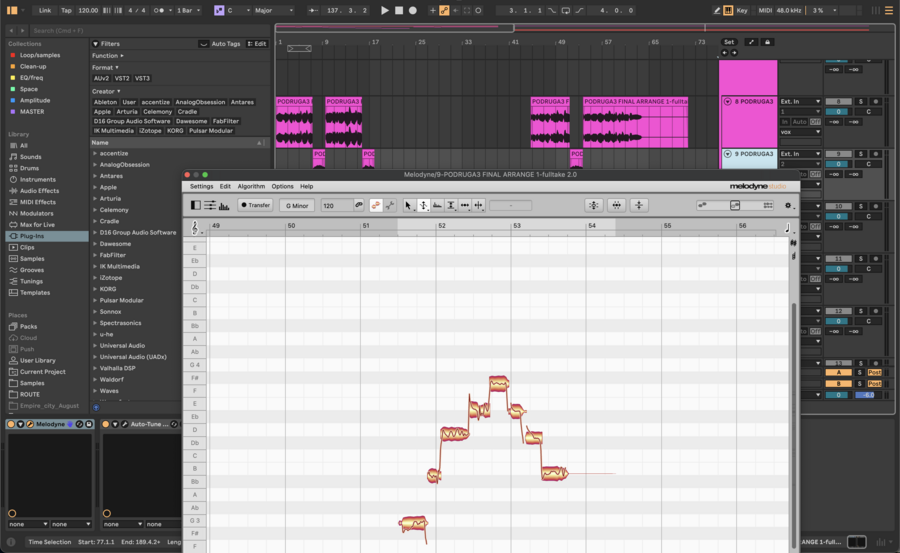Select Melodyne's Timing tool
This screenshot has width=900, height=553.
pyautogui.click(x=465, y=206)
